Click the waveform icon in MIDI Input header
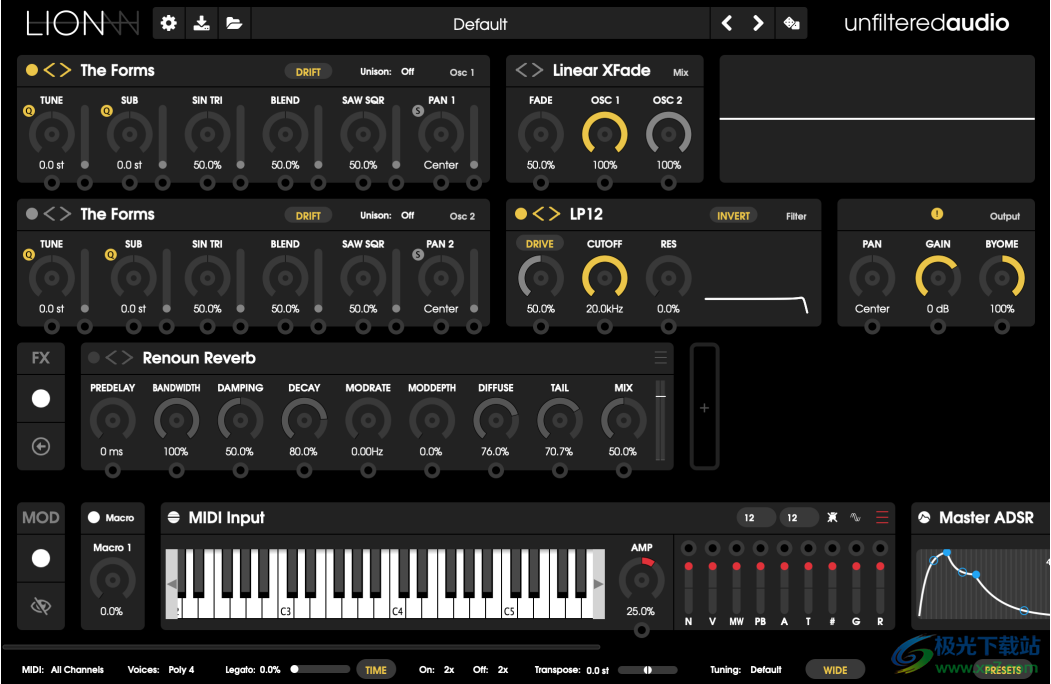This screenshot has width=1051, height=684. (x=855, y=517)
